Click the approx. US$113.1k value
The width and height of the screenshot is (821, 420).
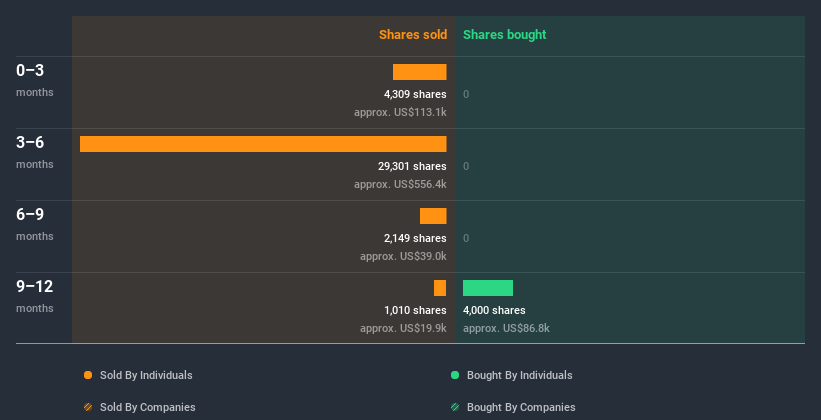pos(400,112)
